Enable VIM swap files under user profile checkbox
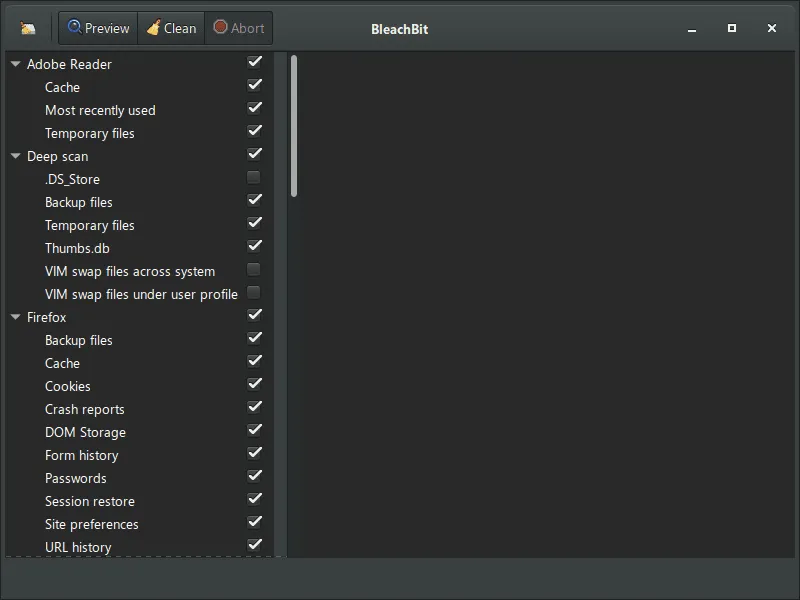 (254, 292)
